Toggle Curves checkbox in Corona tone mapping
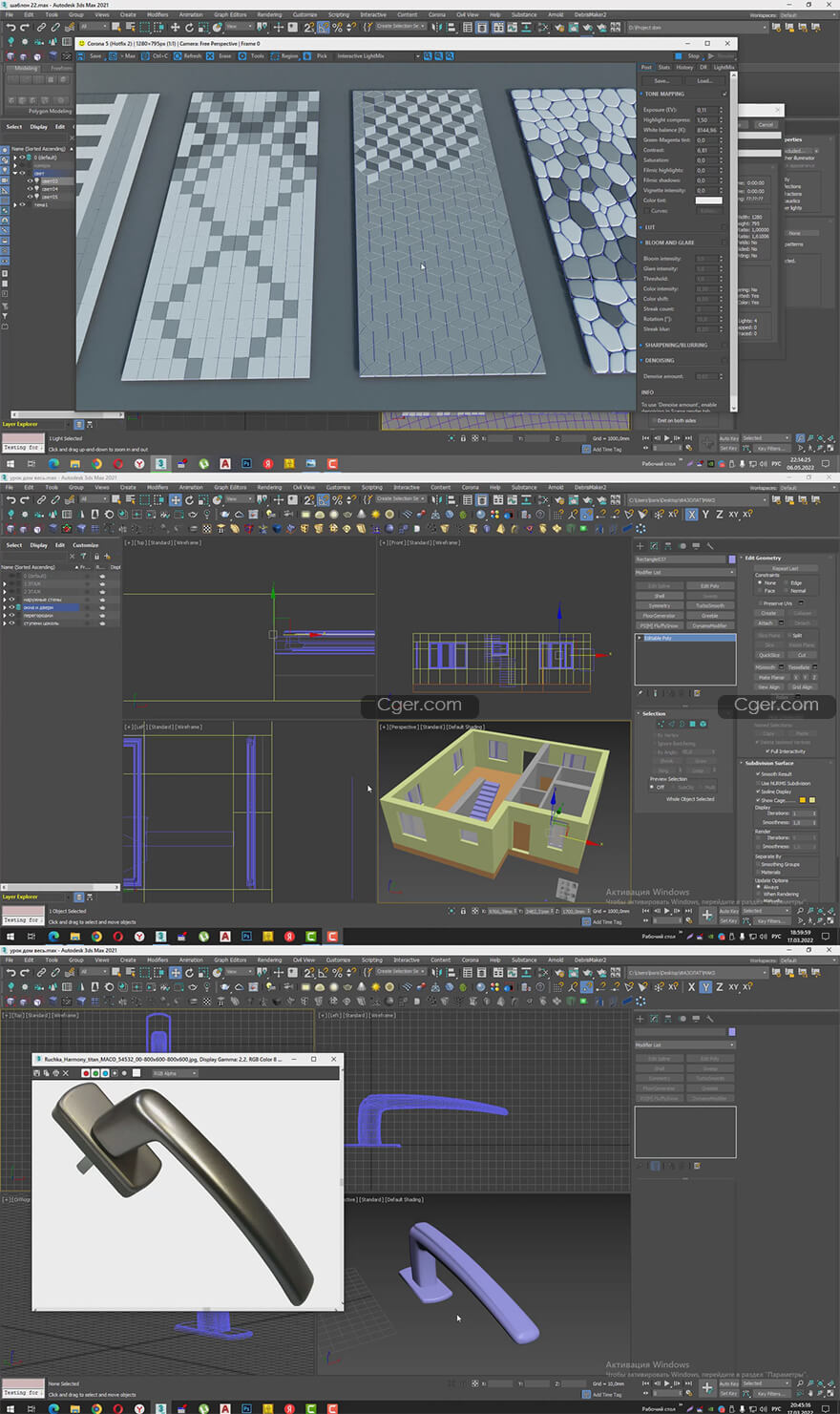Viewport: 840px width, 1414px height. pos(646,211)
